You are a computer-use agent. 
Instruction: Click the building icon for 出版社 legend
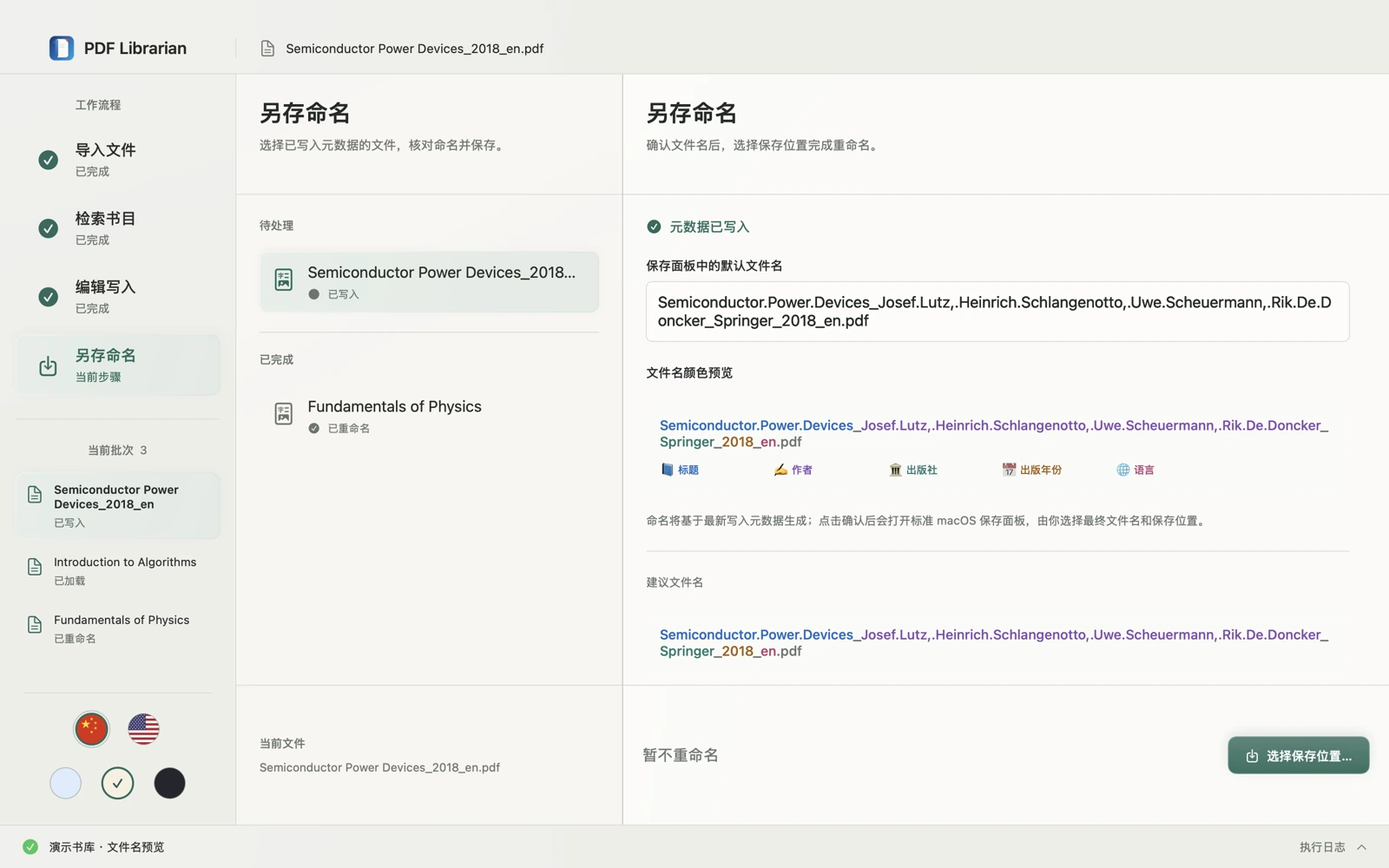coord(895,470)
